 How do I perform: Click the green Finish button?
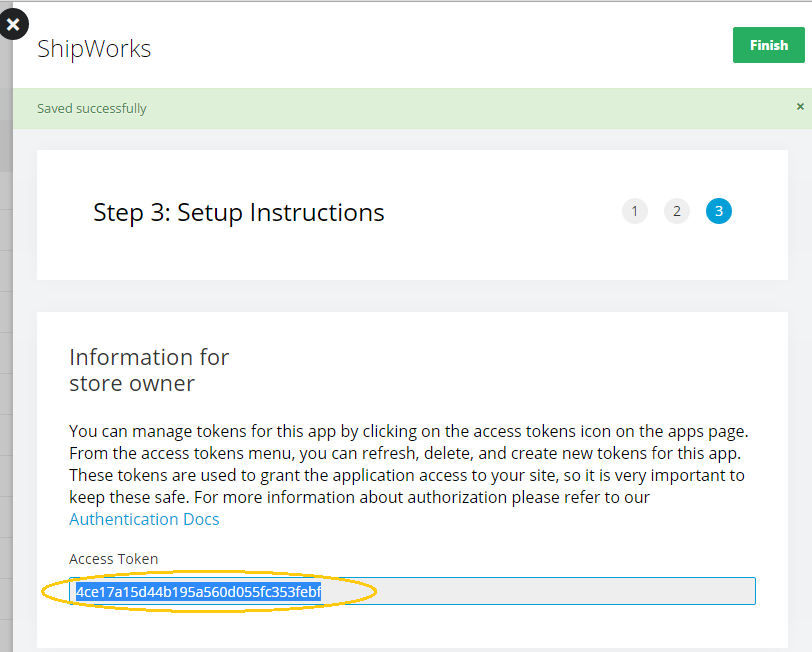pyautogui.click(x=768, y=45)
